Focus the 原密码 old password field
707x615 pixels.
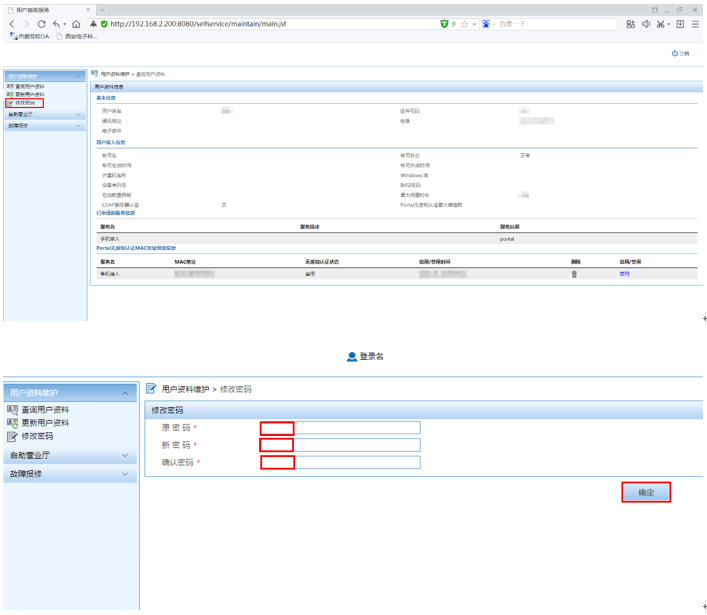pos(340,428)
